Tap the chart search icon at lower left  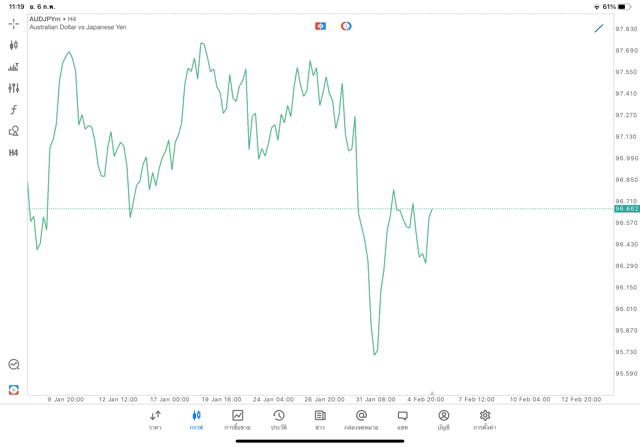click(x=14, y=365)
